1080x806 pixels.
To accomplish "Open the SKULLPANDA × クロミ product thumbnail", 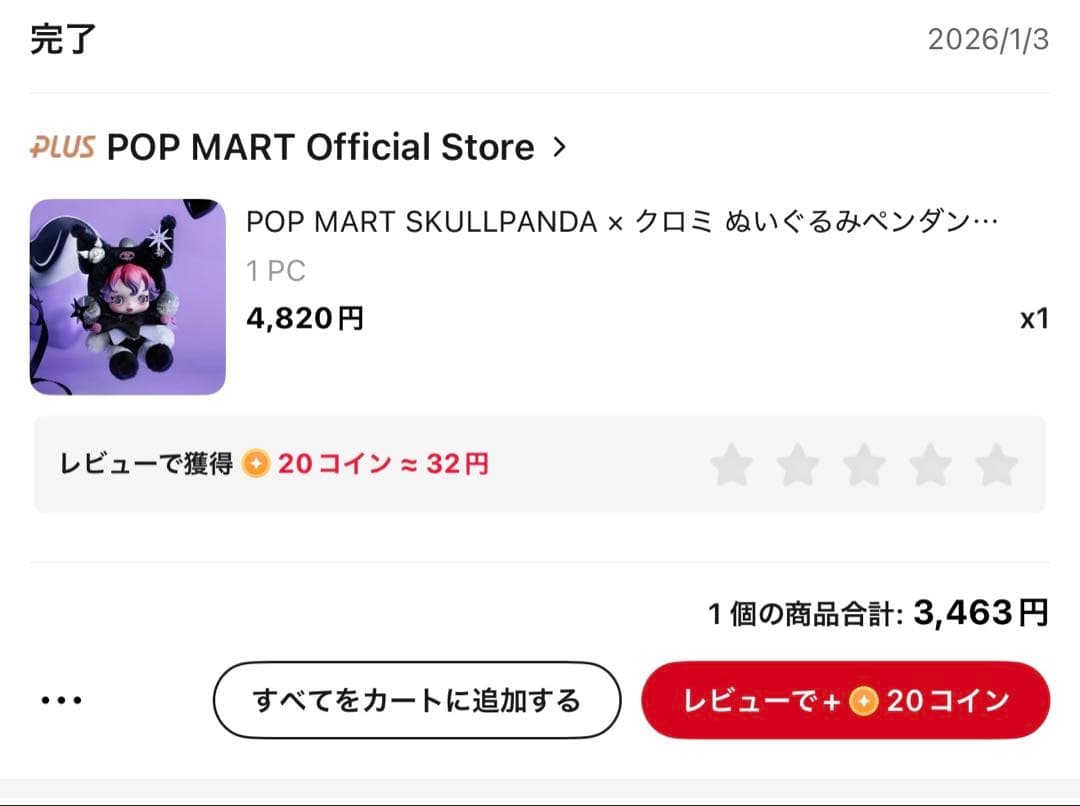I will pos(127,297).
